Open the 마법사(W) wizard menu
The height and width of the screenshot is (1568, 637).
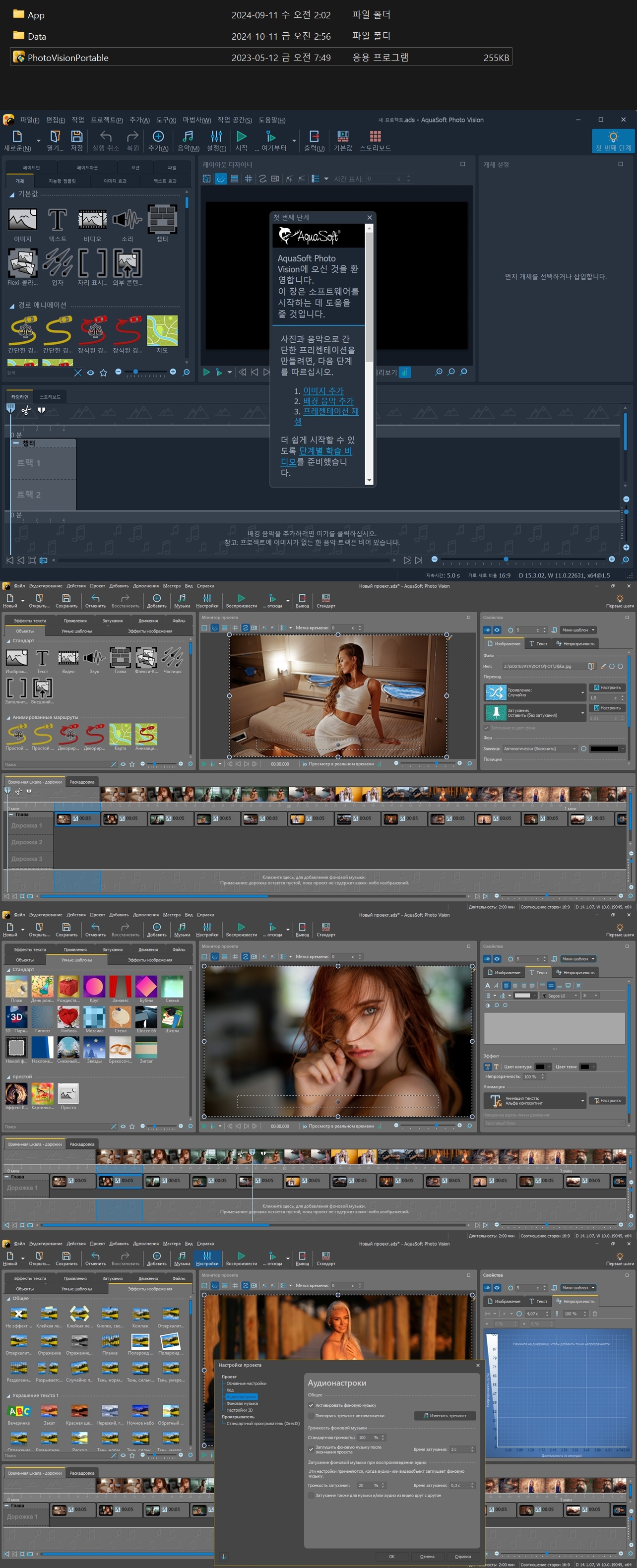coord(196,120)
